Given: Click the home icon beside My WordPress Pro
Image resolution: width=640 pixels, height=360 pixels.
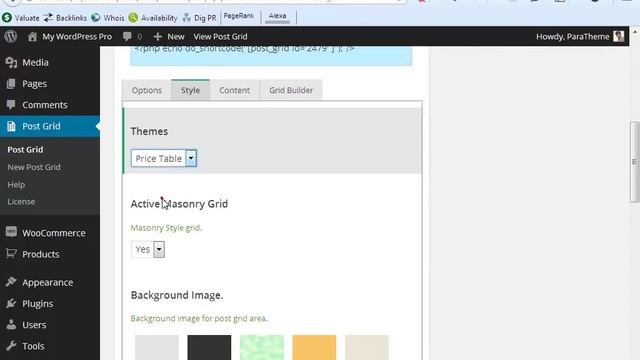Looking at the screenshot, I should pos(32,37).
